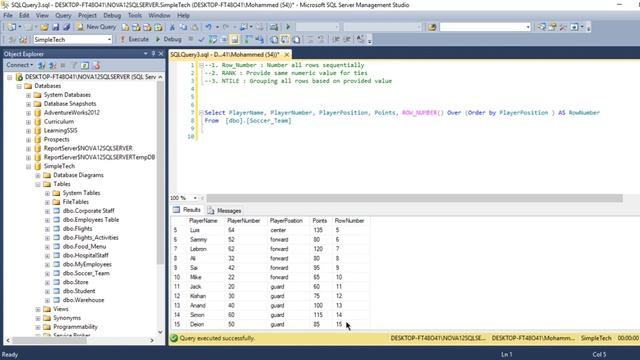Click Object Explorer Disconnect icon
The width and height of the screenshot is (640, 360).
pyautogui.click(x=52, y=65)
